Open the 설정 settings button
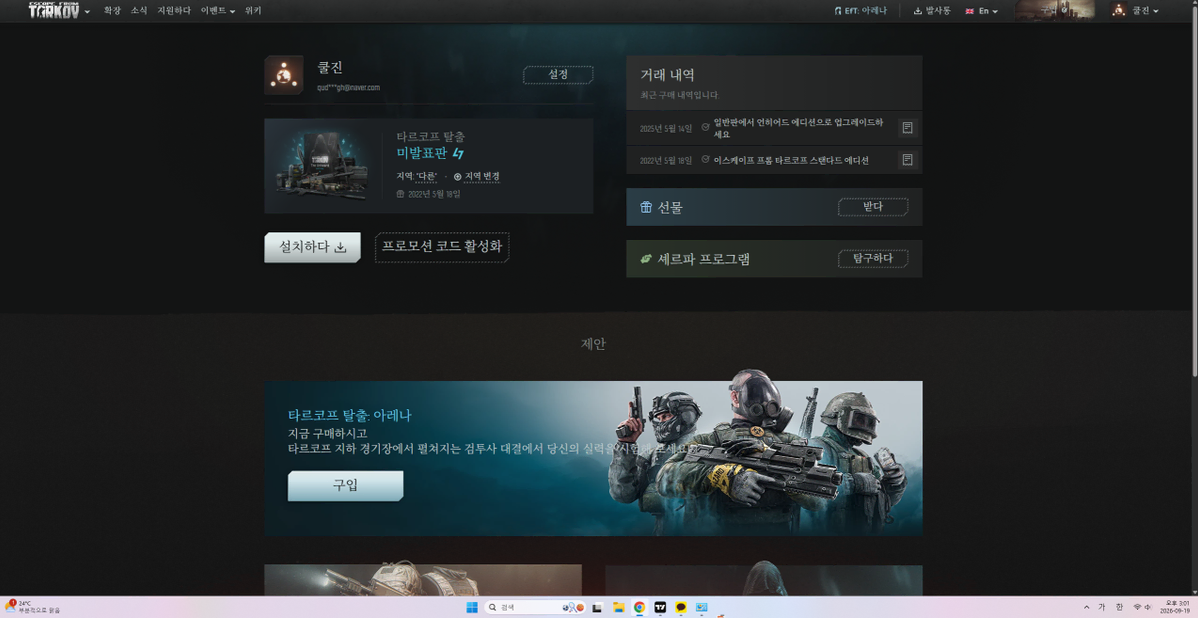This screenshot has height=618, width=1198. (x=558, y=75)
